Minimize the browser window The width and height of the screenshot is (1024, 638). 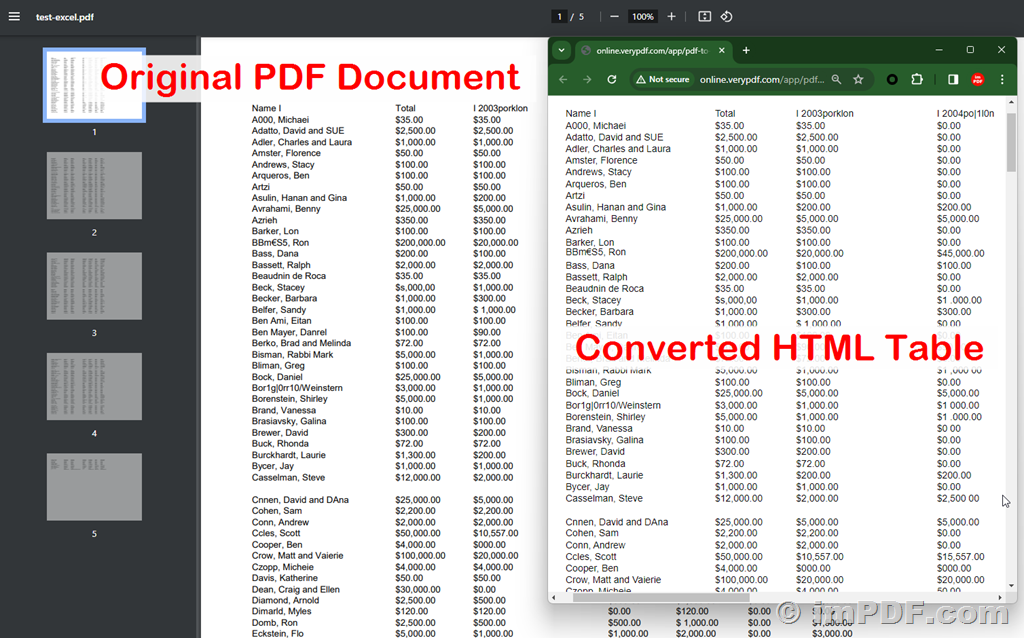(x=938, y=50)
